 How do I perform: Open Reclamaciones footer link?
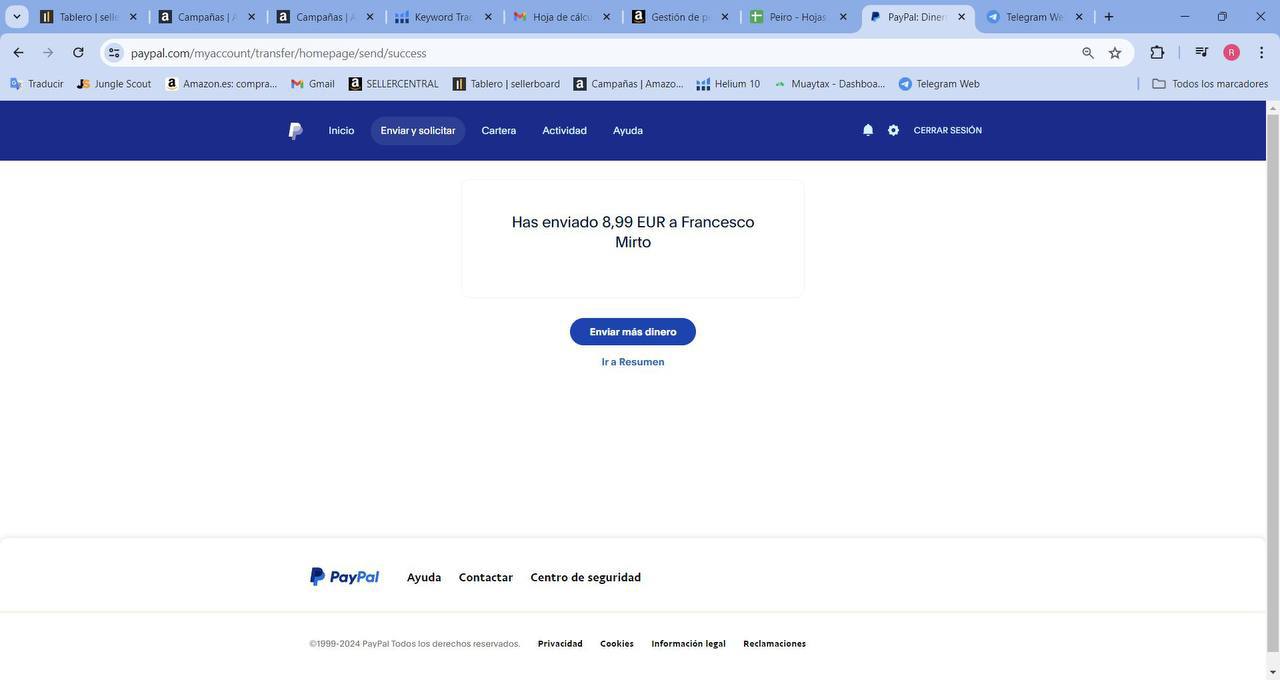point(774,644)
